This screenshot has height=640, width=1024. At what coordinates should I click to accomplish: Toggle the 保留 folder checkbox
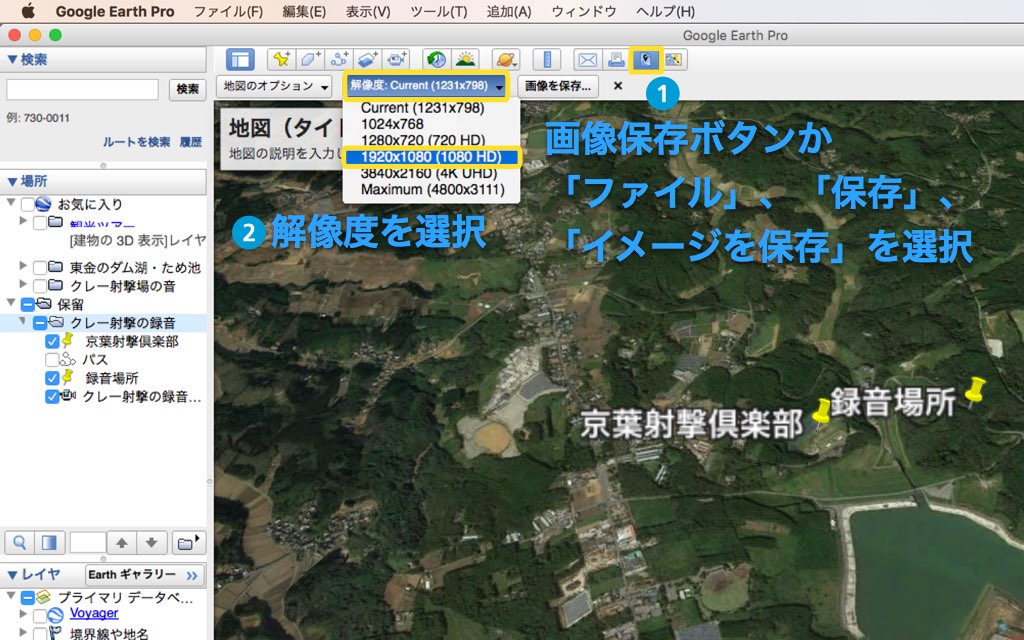(27, 305)
